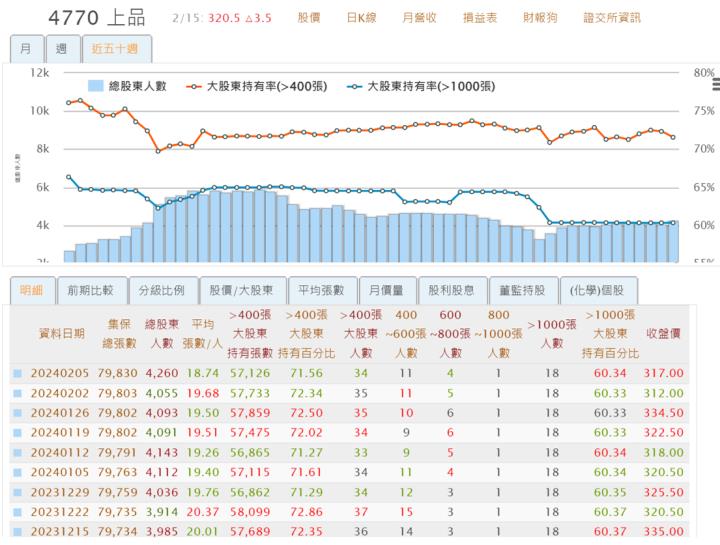Go to the 損益表 link

(480, 18)
